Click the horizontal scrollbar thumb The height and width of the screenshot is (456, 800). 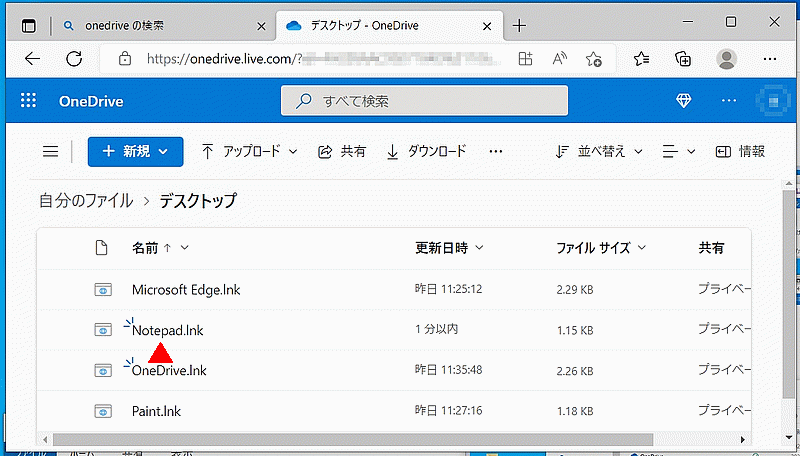353,439
